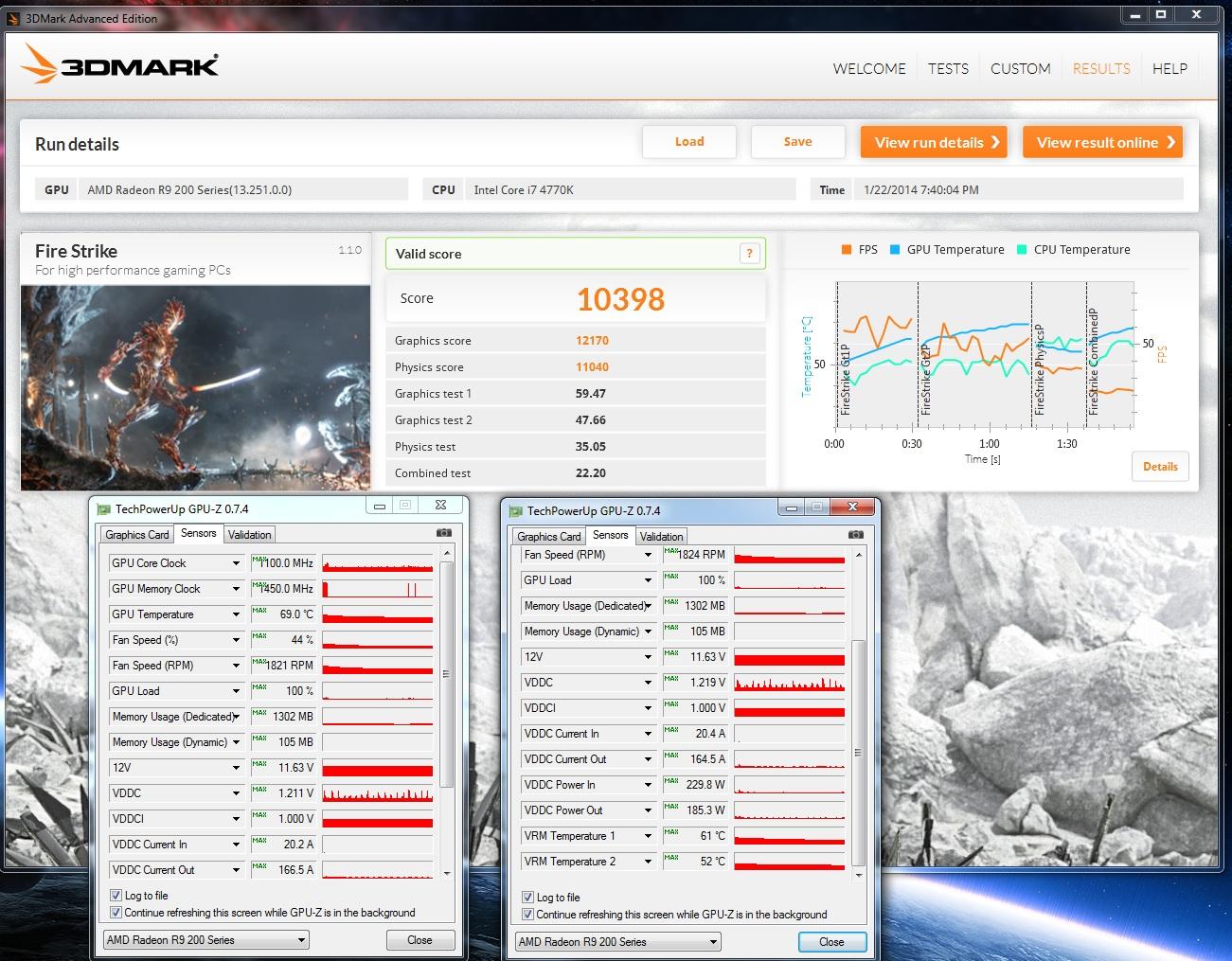
Task: Toggle Continue refreshing checkbox in right GPU-Z window
Action: (x=527, y=915)
